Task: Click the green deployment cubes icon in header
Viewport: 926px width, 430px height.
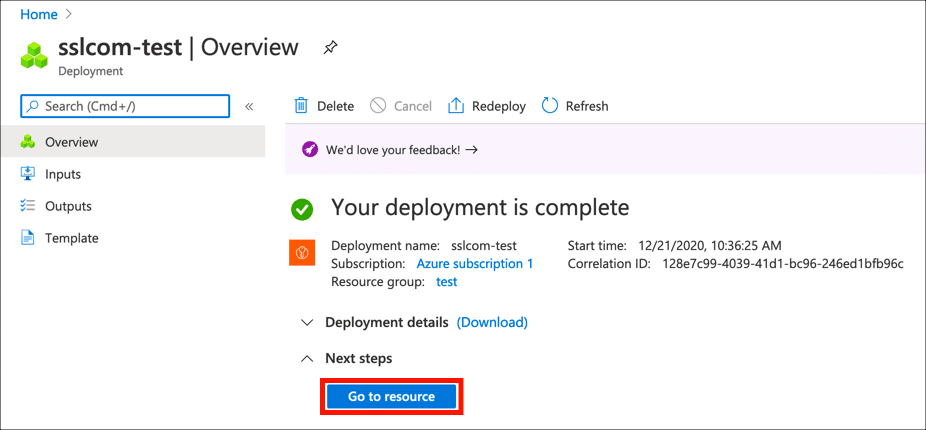Action: pos(35,55)
